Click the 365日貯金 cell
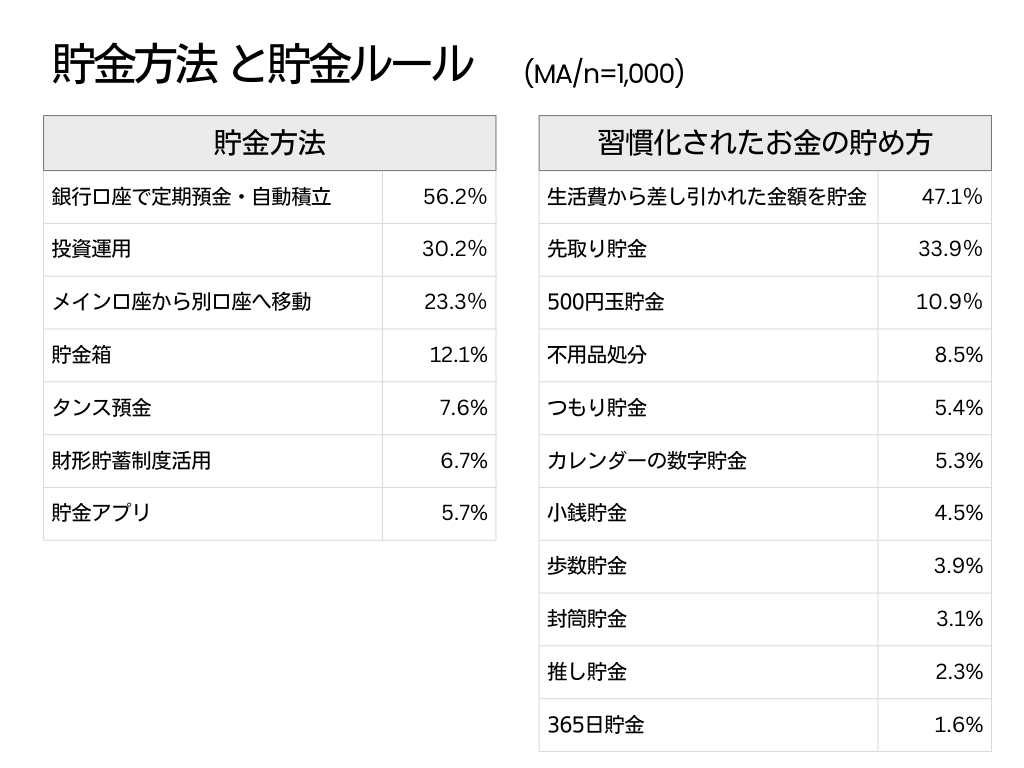Screen dimensions: 1024x768 [595, 725]
